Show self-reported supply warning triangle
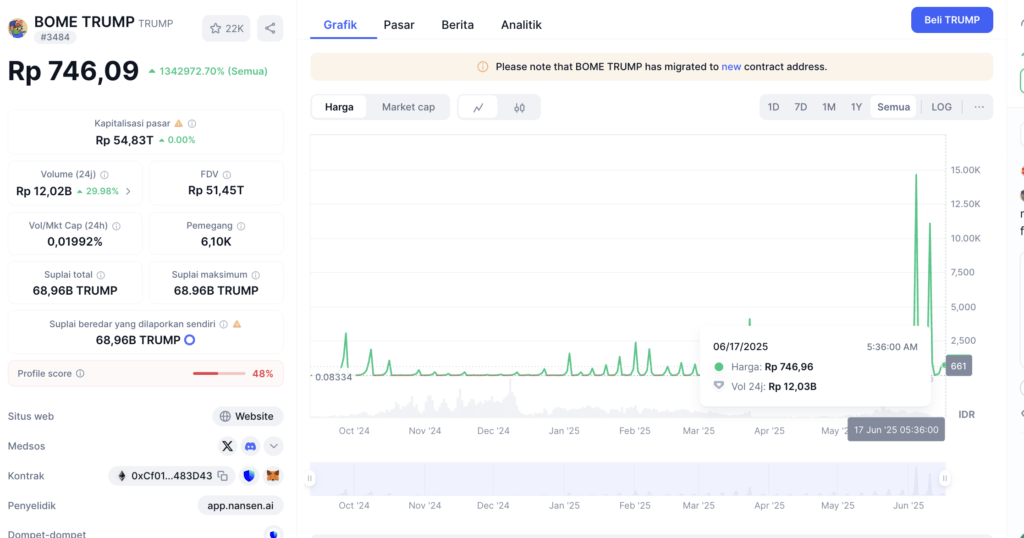This screenshot has height=538, width=1024. point(237,324)
